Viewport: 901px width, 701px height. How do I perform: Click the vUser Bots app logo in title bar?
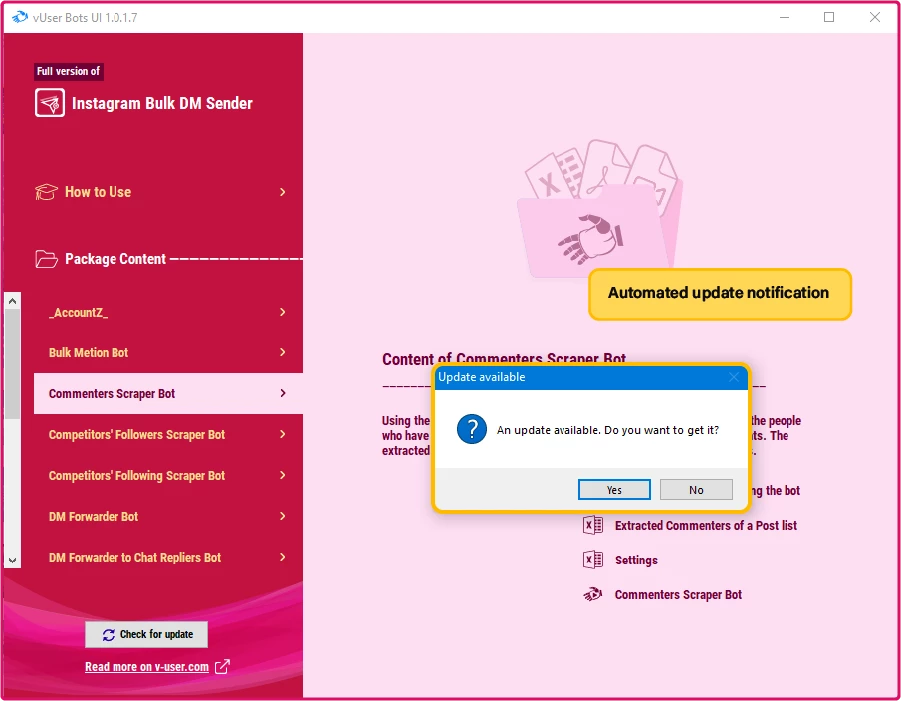click(x=20, y=17)
